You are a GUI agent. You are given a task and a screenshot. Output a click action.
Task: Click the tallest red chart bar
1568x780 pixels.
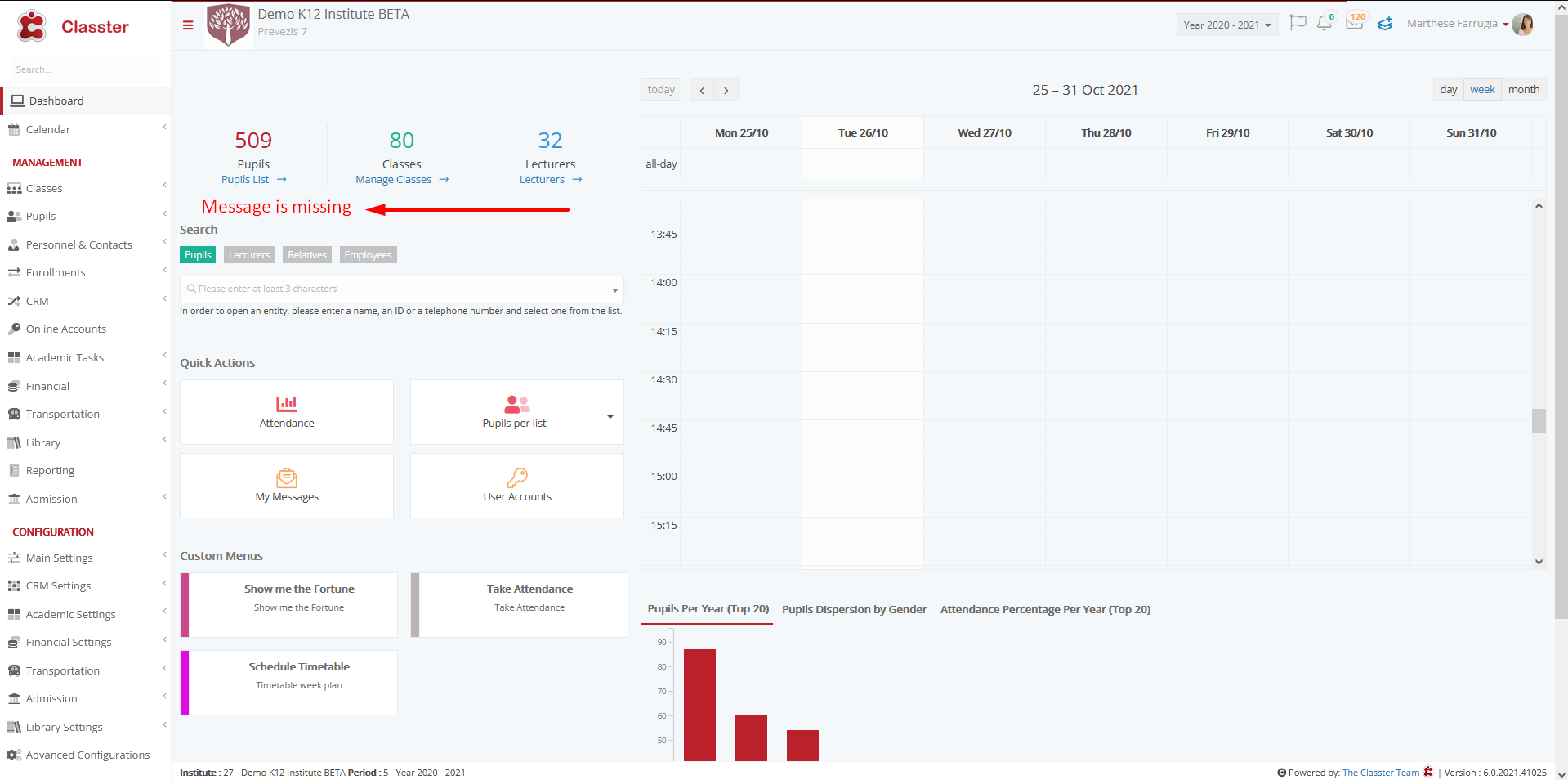coord(699,705)
